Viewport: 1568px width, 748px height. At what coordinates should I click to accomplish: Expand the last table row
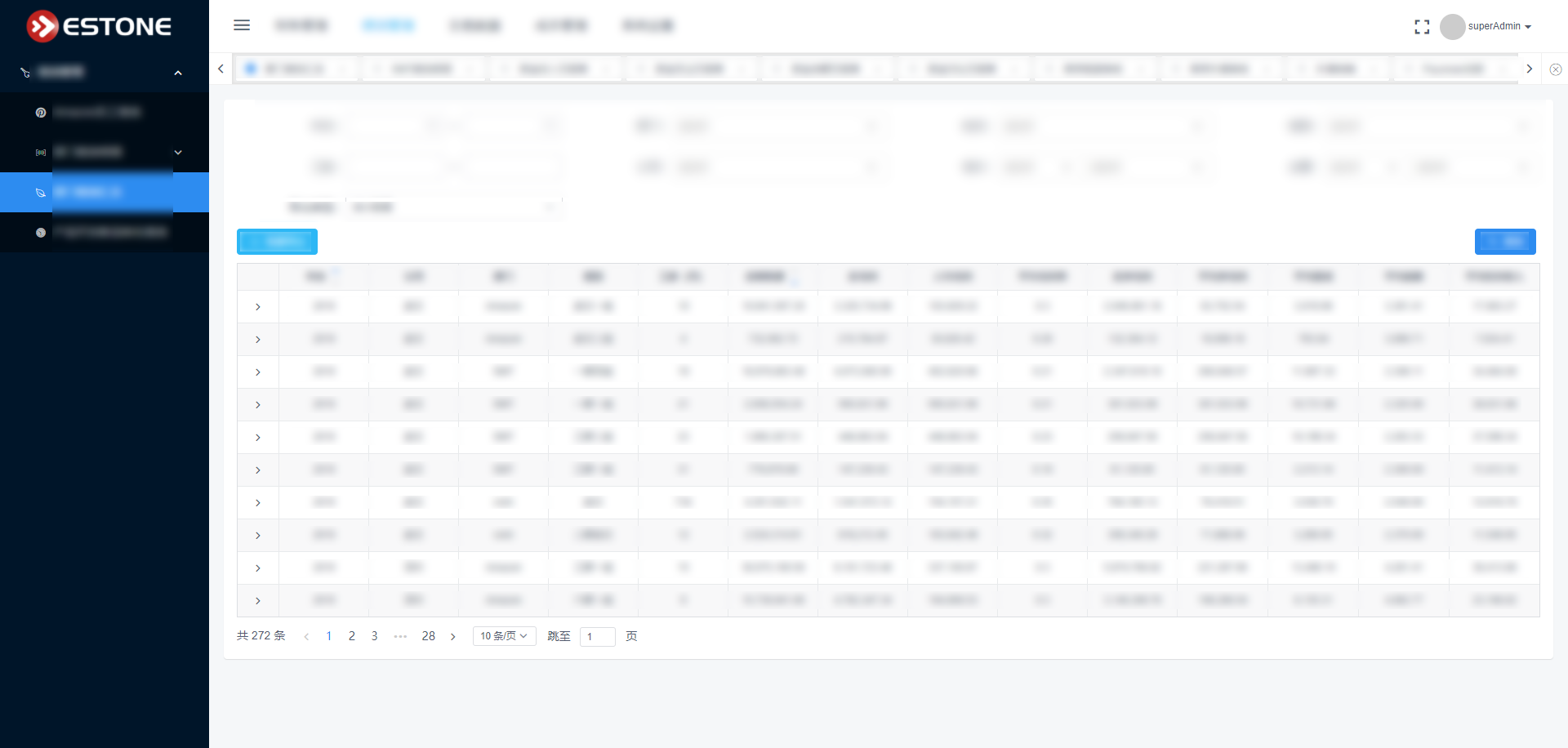(x=258, y=601)
